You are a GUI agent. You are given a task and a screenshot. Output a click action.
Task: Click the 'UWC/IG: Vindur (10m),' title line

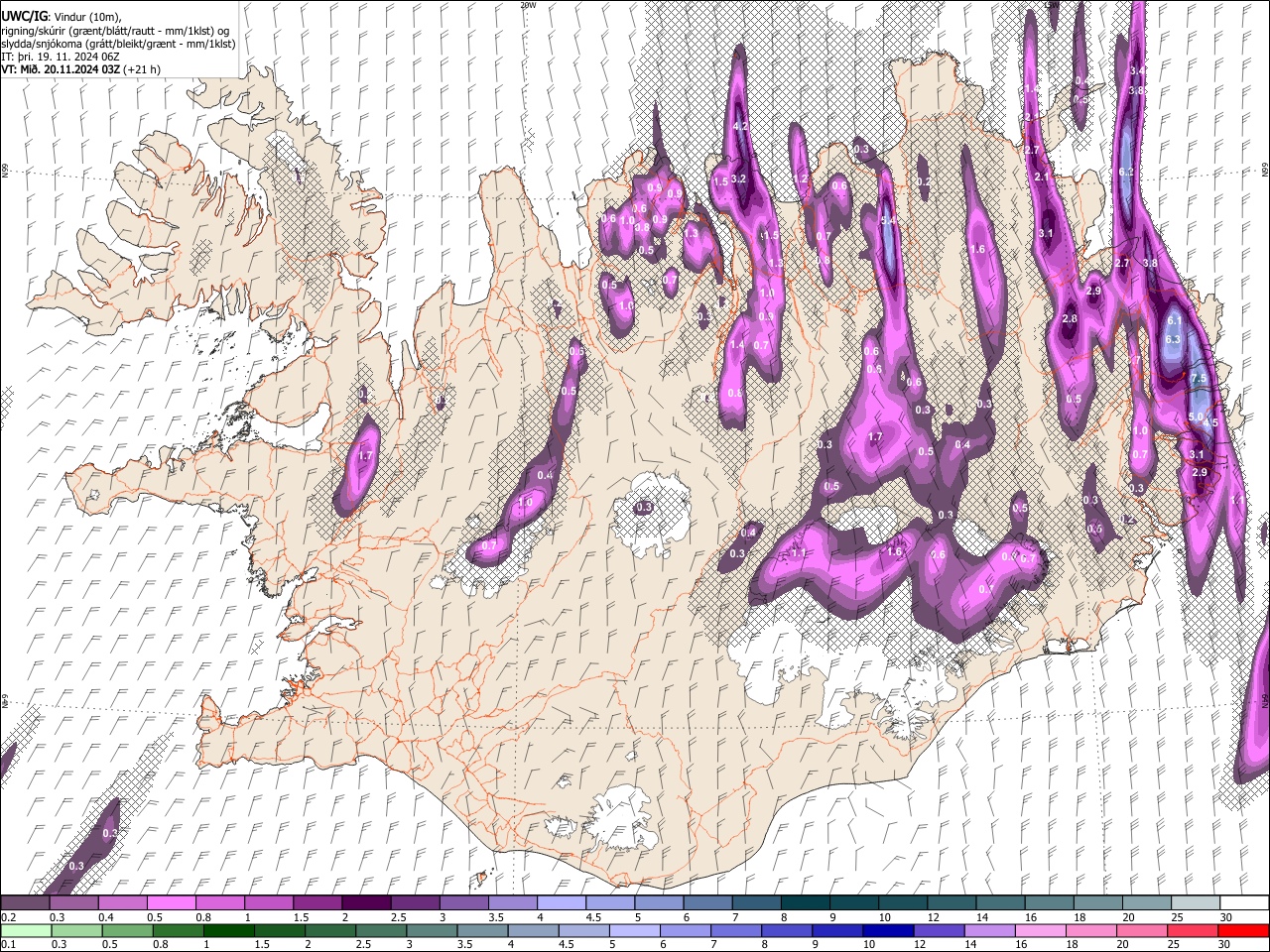pos(62,17)
